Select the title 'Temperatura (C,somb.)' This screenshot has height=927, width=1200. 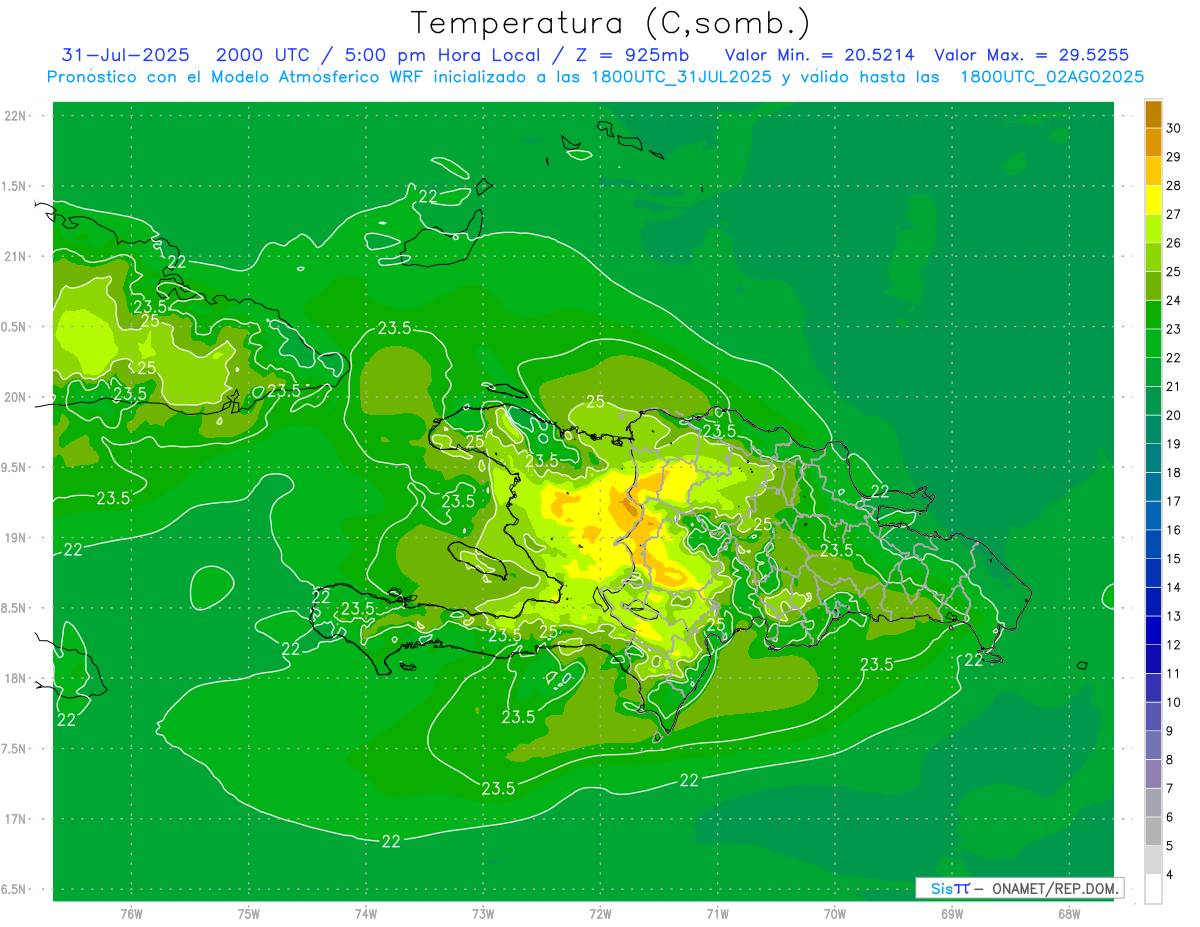tap(611, 23)
